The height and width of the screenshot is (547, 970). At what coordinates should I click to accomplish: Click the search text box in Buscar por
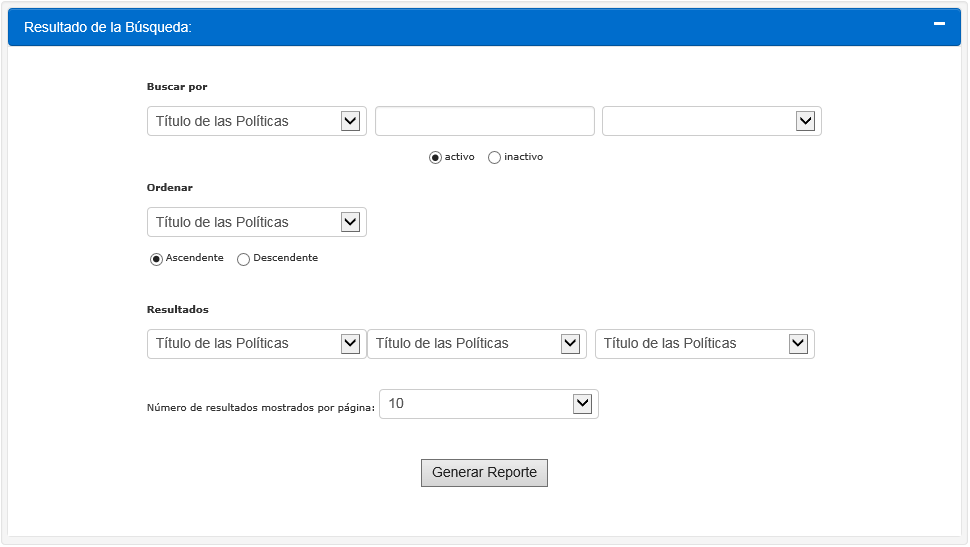pos(484,121)
